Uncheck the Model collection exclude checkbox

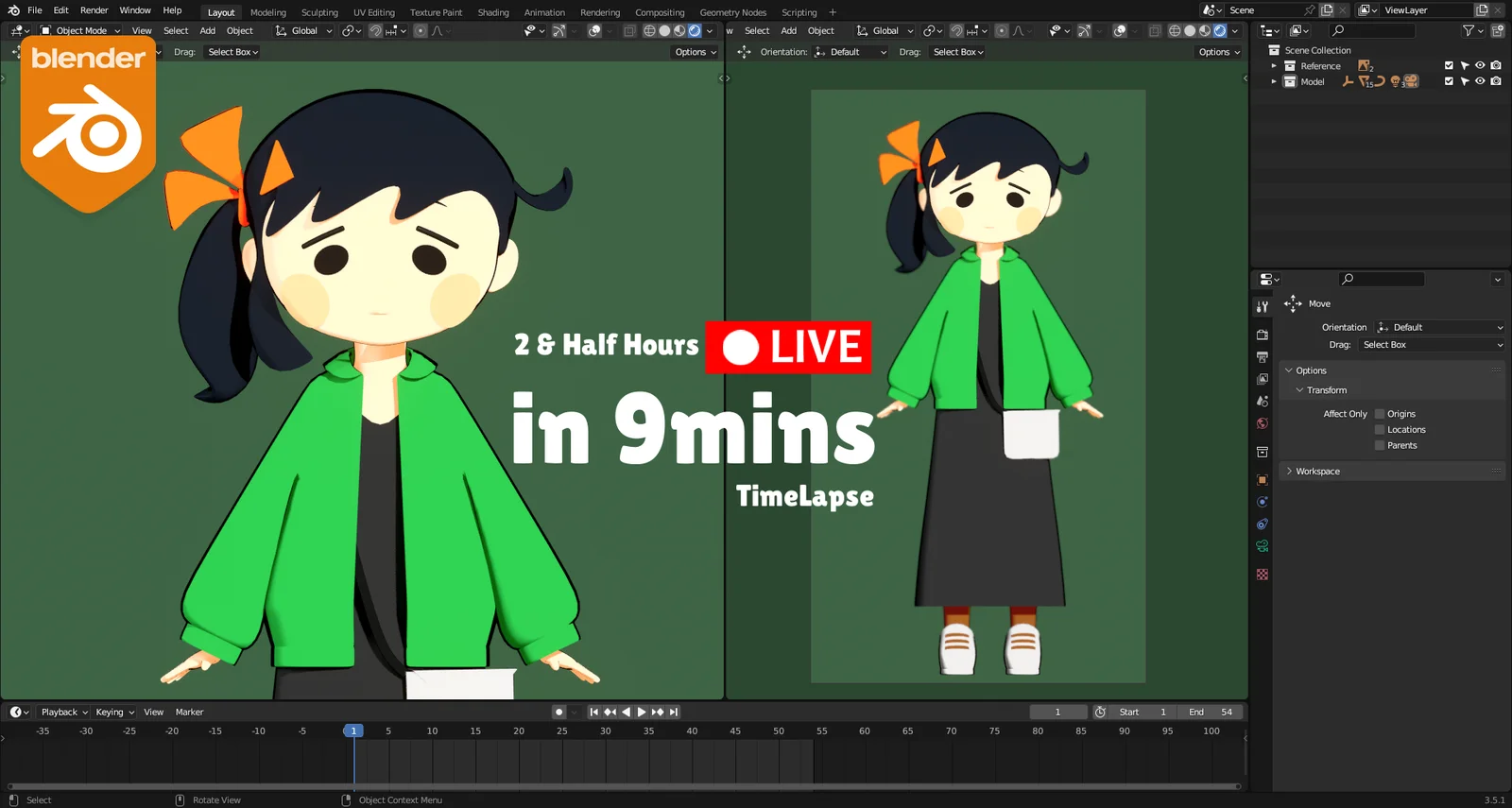point(1449,82)
